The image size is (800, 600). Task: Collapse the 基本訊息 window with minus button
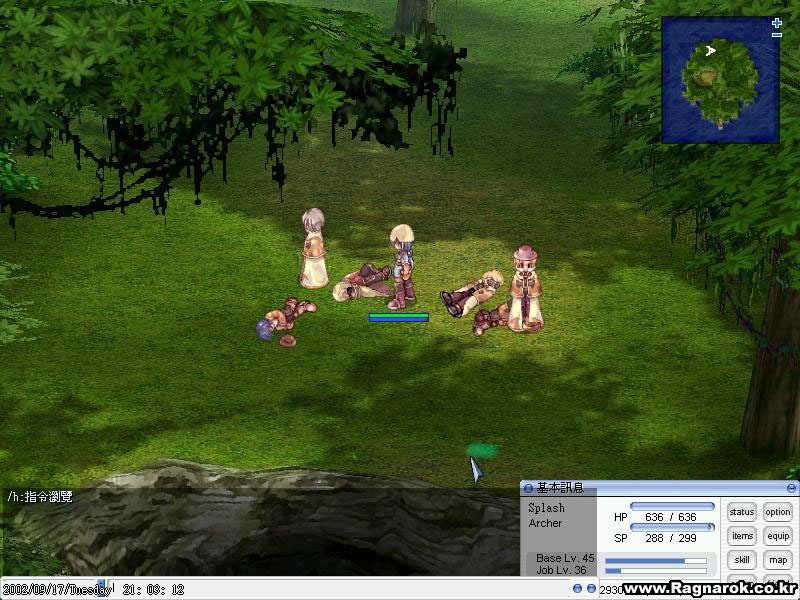(791, 488)
